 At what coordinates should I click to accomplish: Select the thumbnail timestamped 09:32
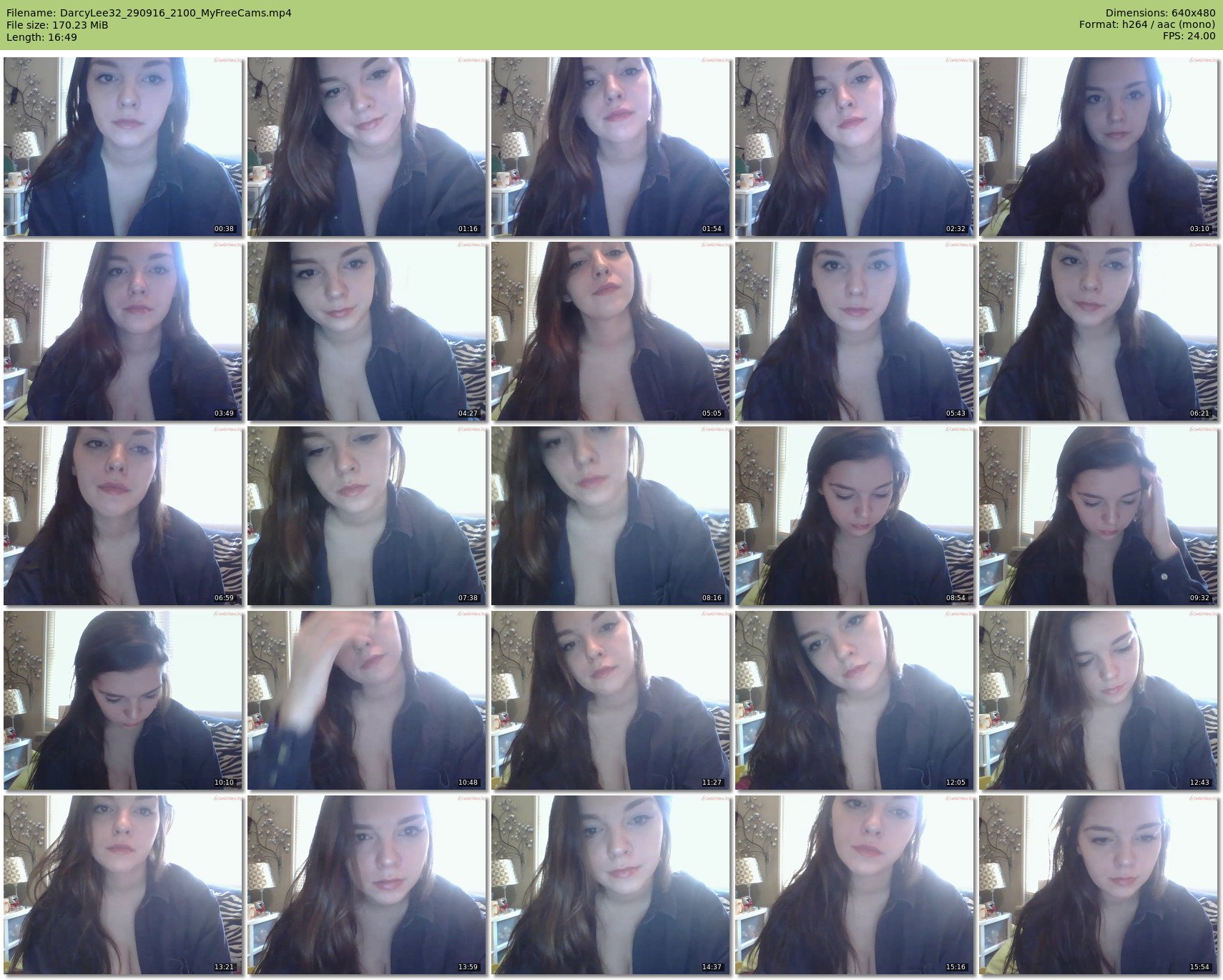(1098, 516)
